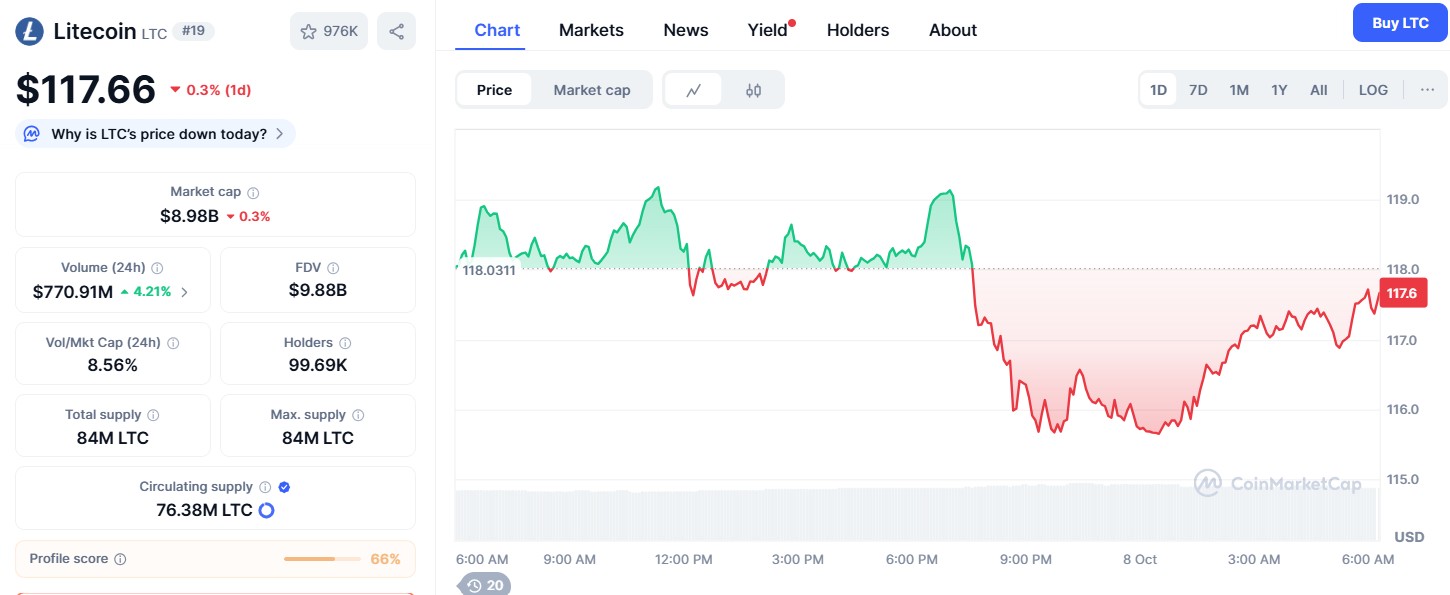
Task: Click the Circulating supply verified badge icon
Action: click(x=284, y=487)
